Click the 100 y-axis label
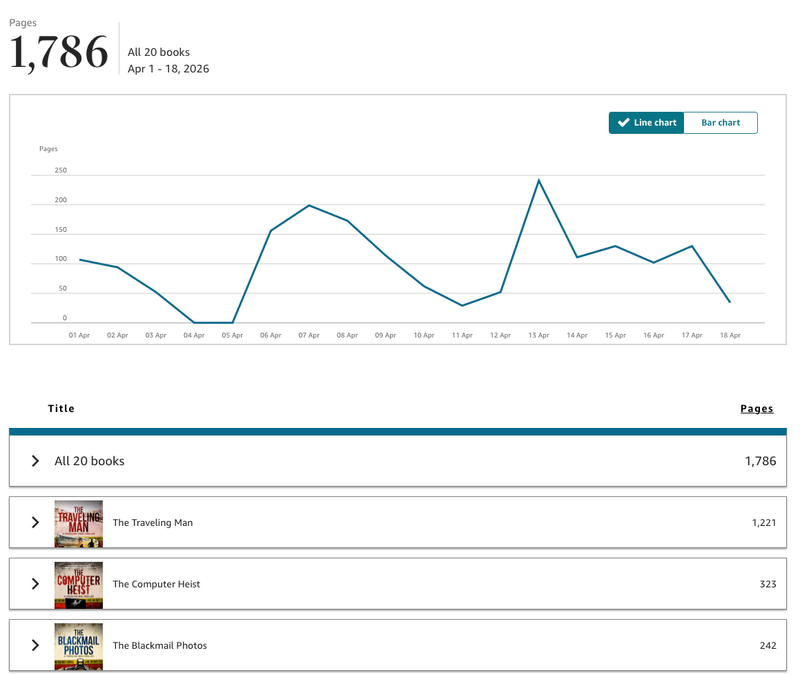Viewport: 800px width, 675px height. tap(61, 259)
